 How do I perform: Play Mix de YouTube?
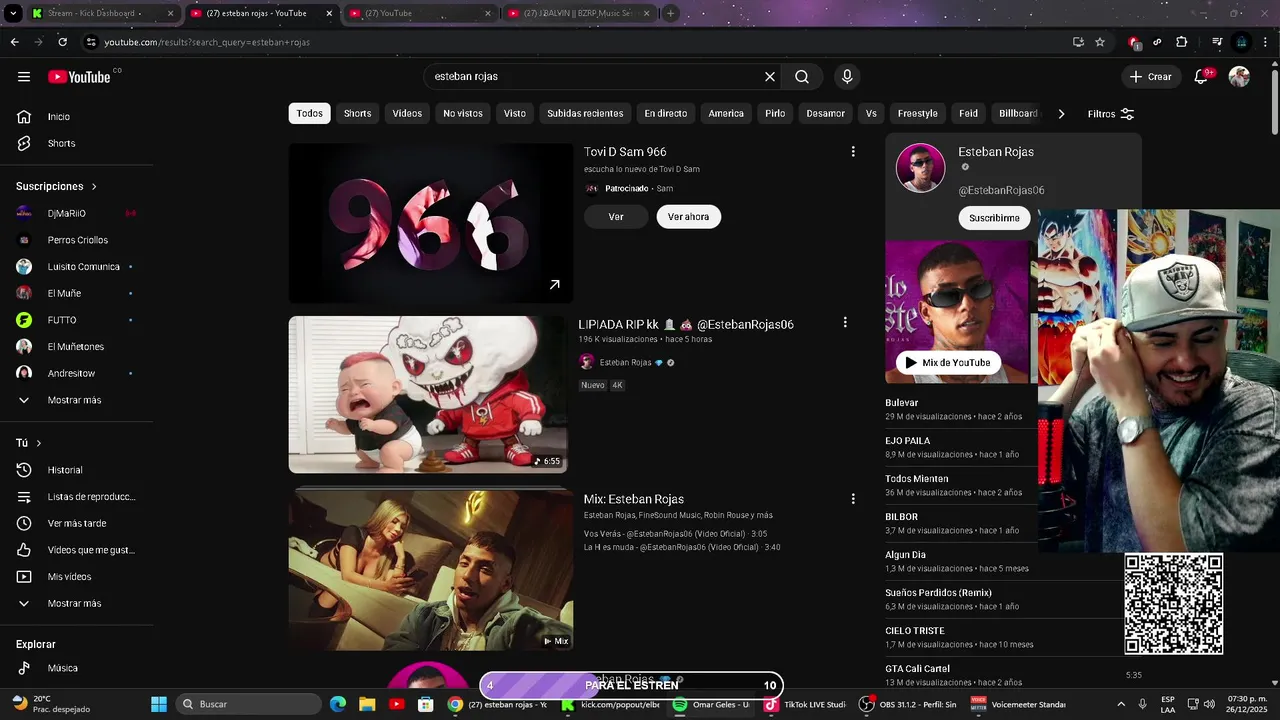[x=948, y=363]
